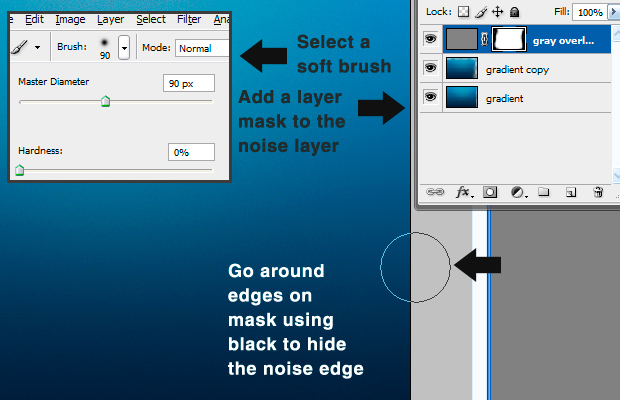Viewport: 620px width, 400px height.
Task: Toggle Lock position icon
Action: click(x=497, y=12)
